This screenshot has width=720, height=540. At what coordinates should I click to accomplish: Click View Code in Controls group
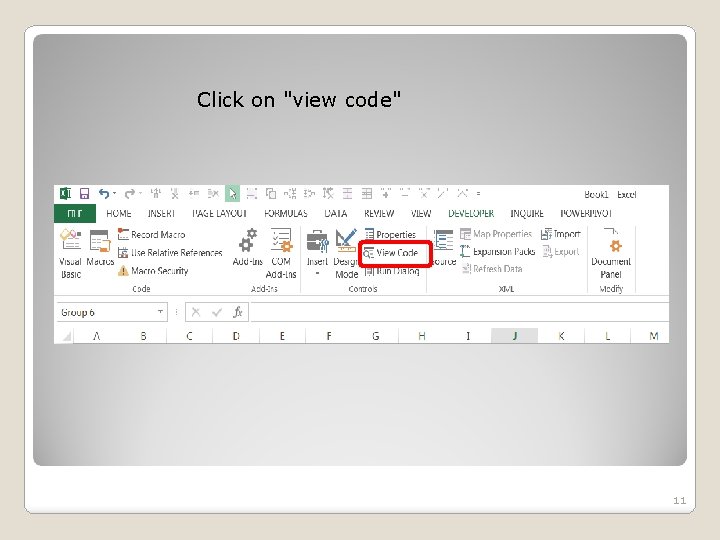tap(391, 253)
